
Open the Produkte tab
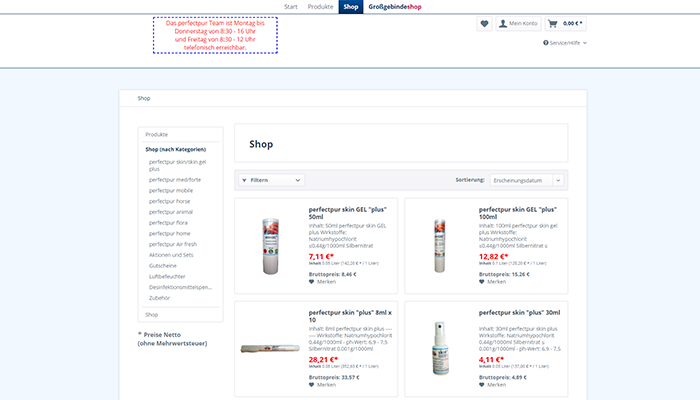coord(320,7)
